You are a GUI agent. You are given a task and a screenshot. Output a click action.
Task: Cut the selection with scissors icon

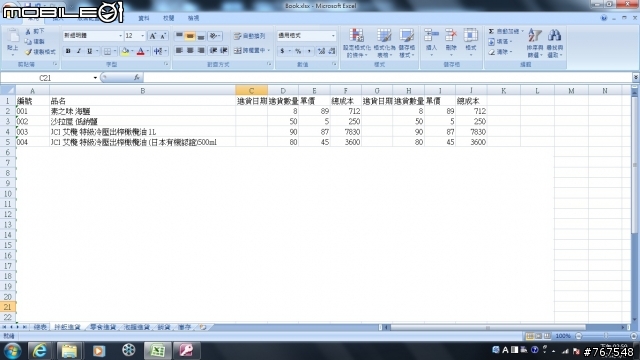[28, 31]
